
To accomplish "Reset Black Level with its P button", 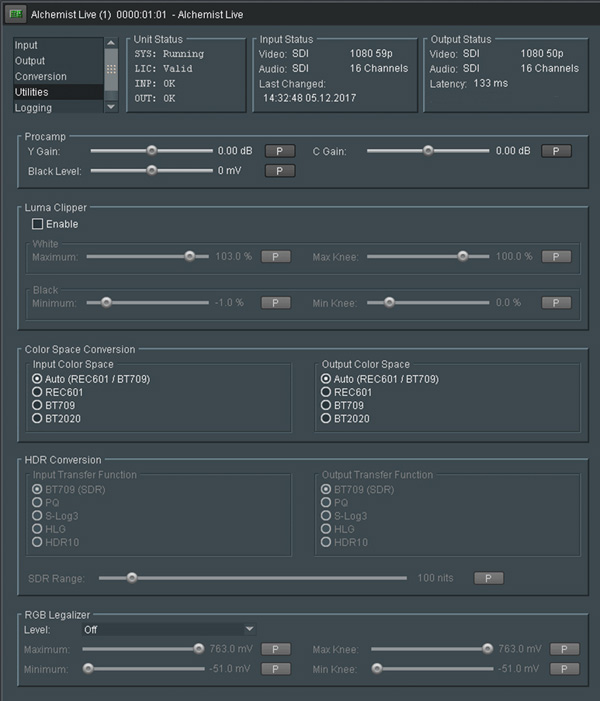I will click(280, 171).
